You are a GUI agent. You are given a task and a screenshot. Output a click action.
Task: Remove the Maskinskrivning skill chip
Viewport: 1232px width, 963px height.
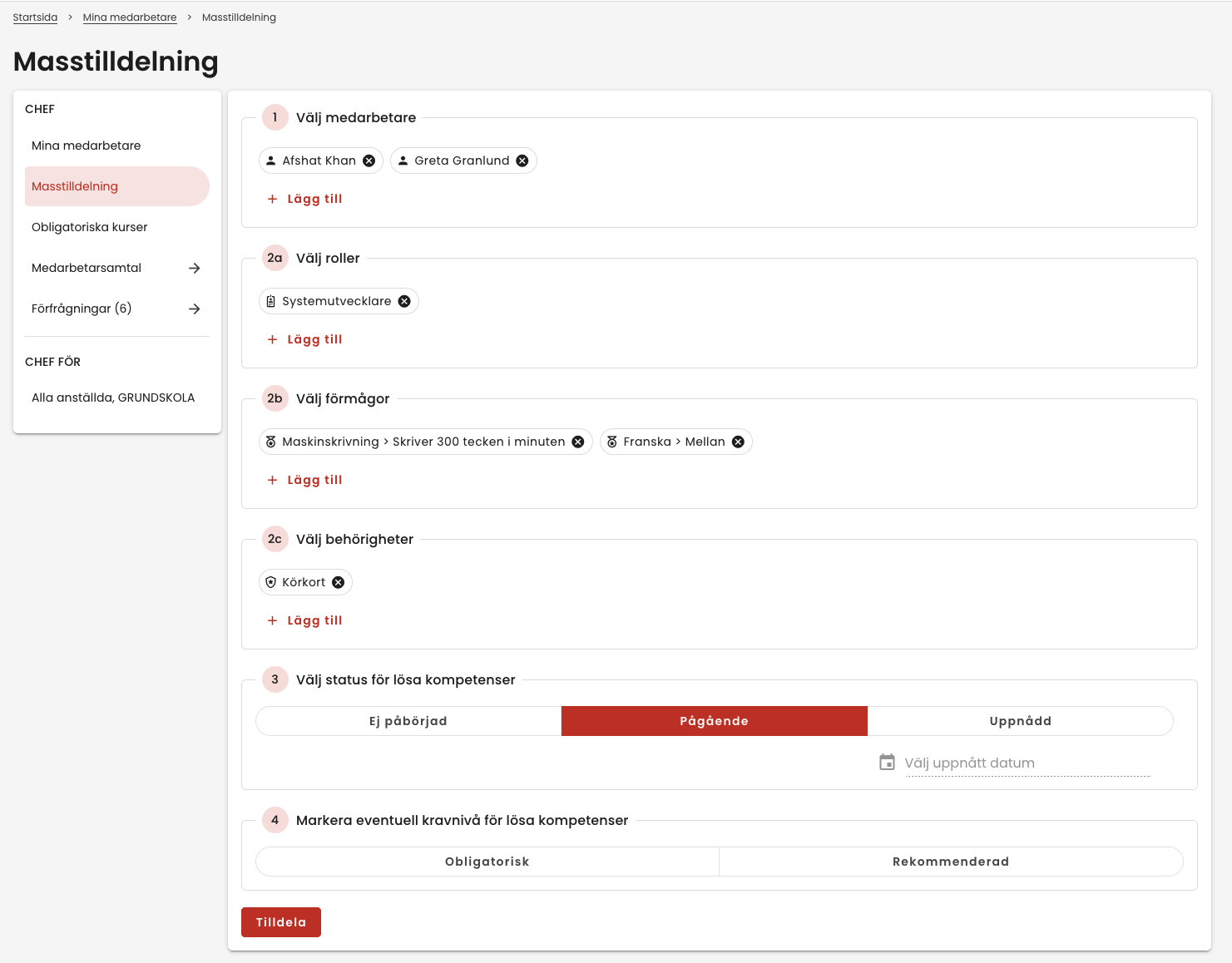click(578, 442)
